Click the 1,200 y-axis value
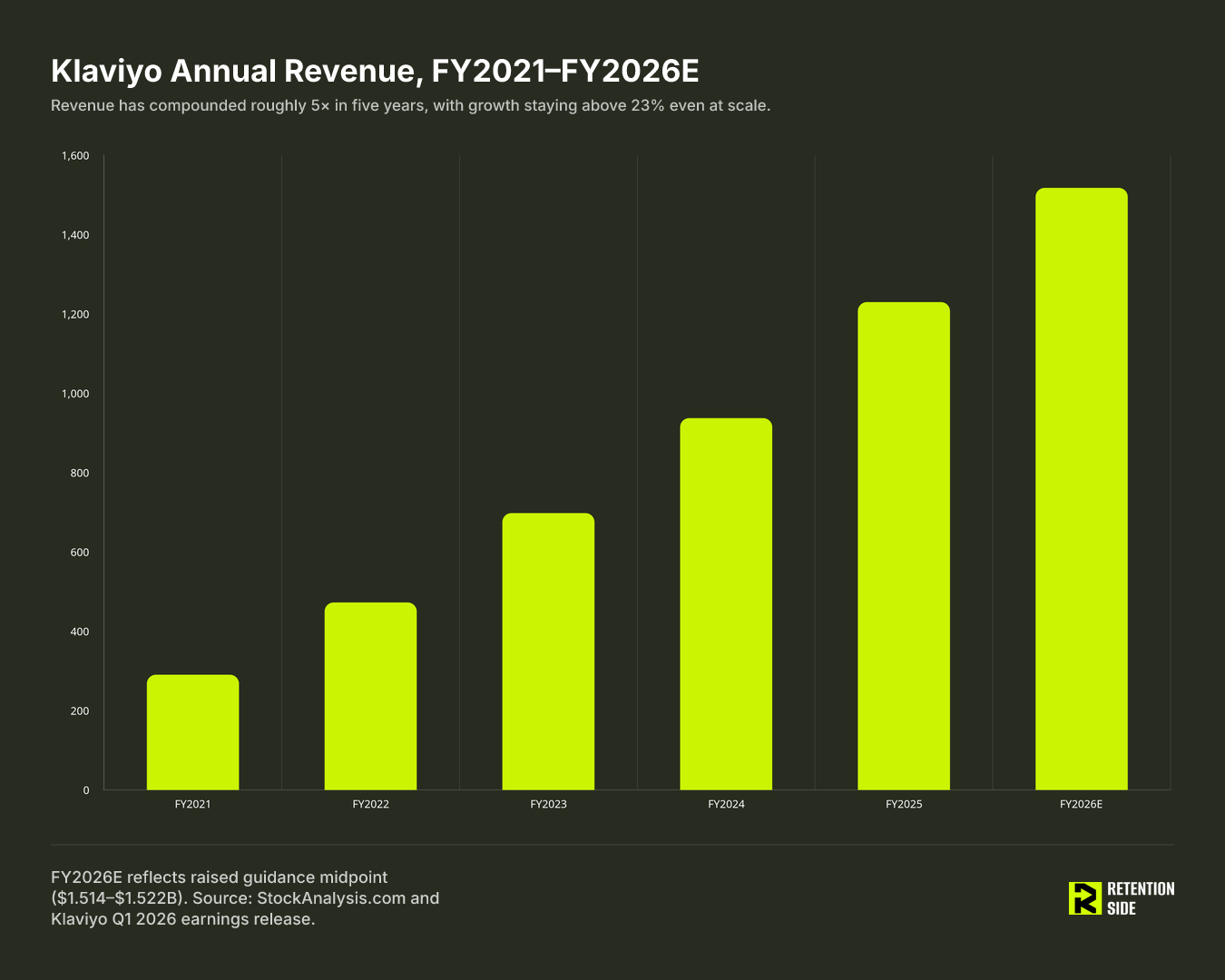 [x=75, y=315]
